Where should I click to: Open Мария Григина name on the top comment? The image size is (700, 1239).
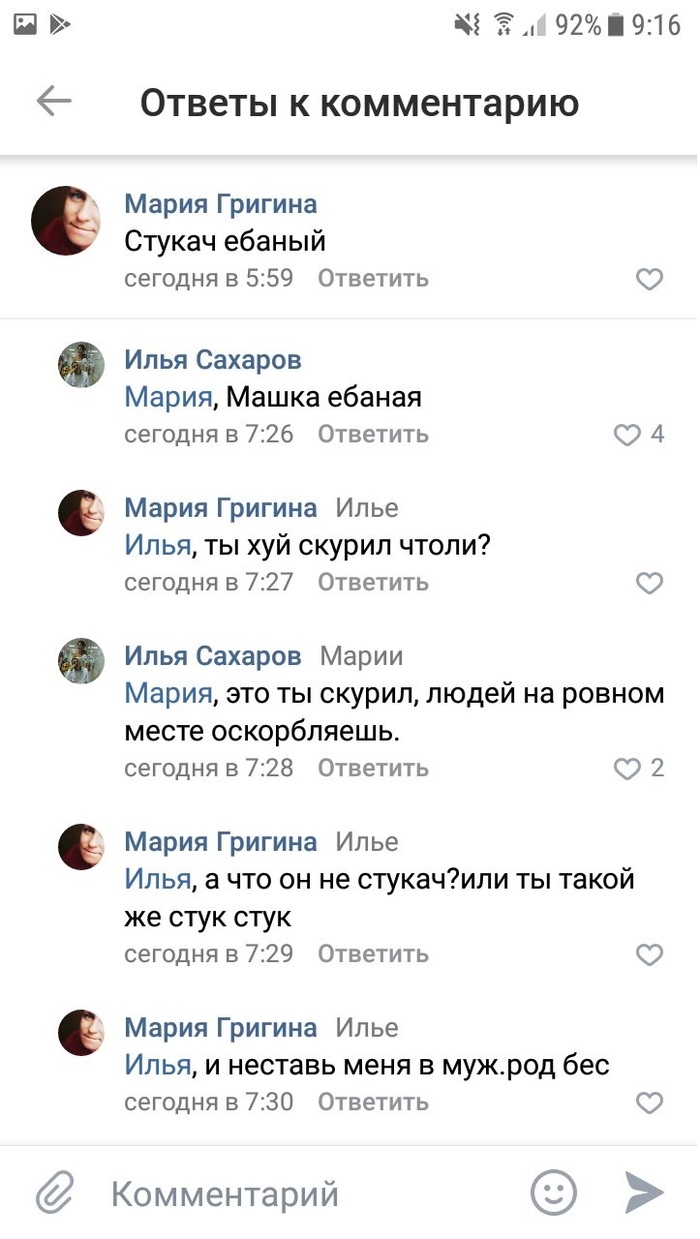[220, 205]
